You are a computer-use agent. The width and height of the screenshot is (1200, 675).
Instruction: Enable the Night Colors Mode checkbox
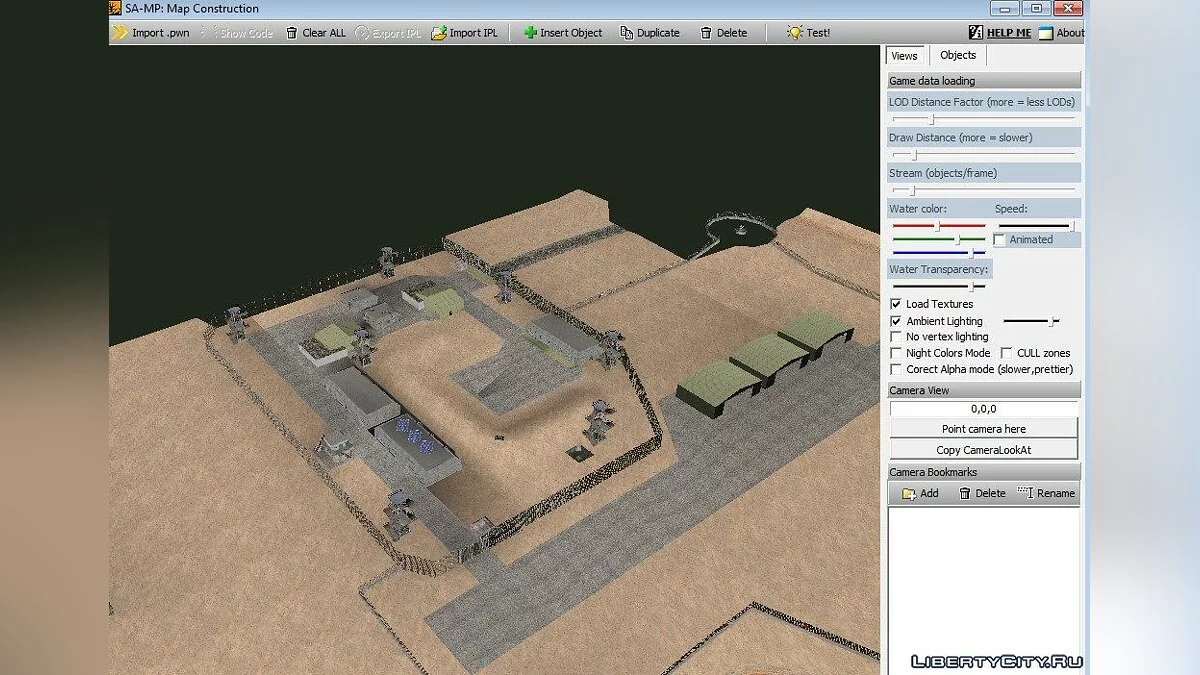[x=896, y=353]
